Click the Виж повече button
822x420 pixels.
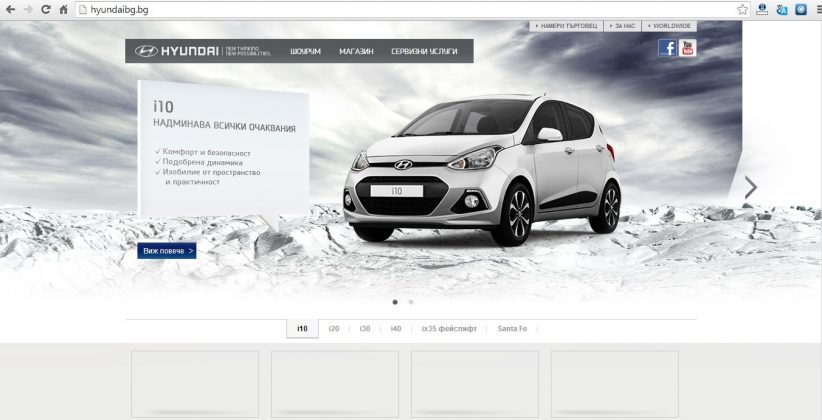click(167, 251)
